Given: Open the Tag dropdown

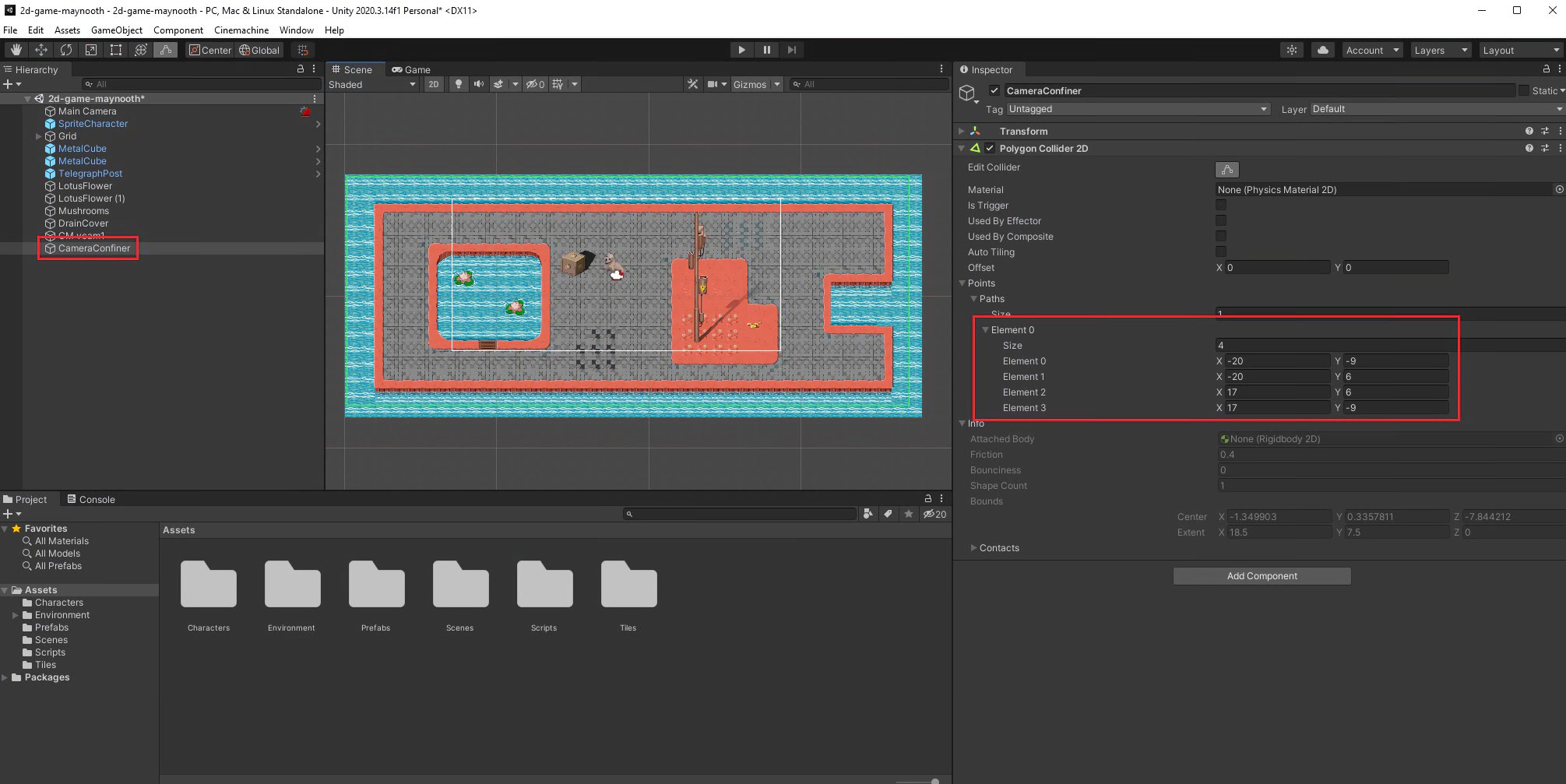Looking at the screenshot, I should [1138, 109].
